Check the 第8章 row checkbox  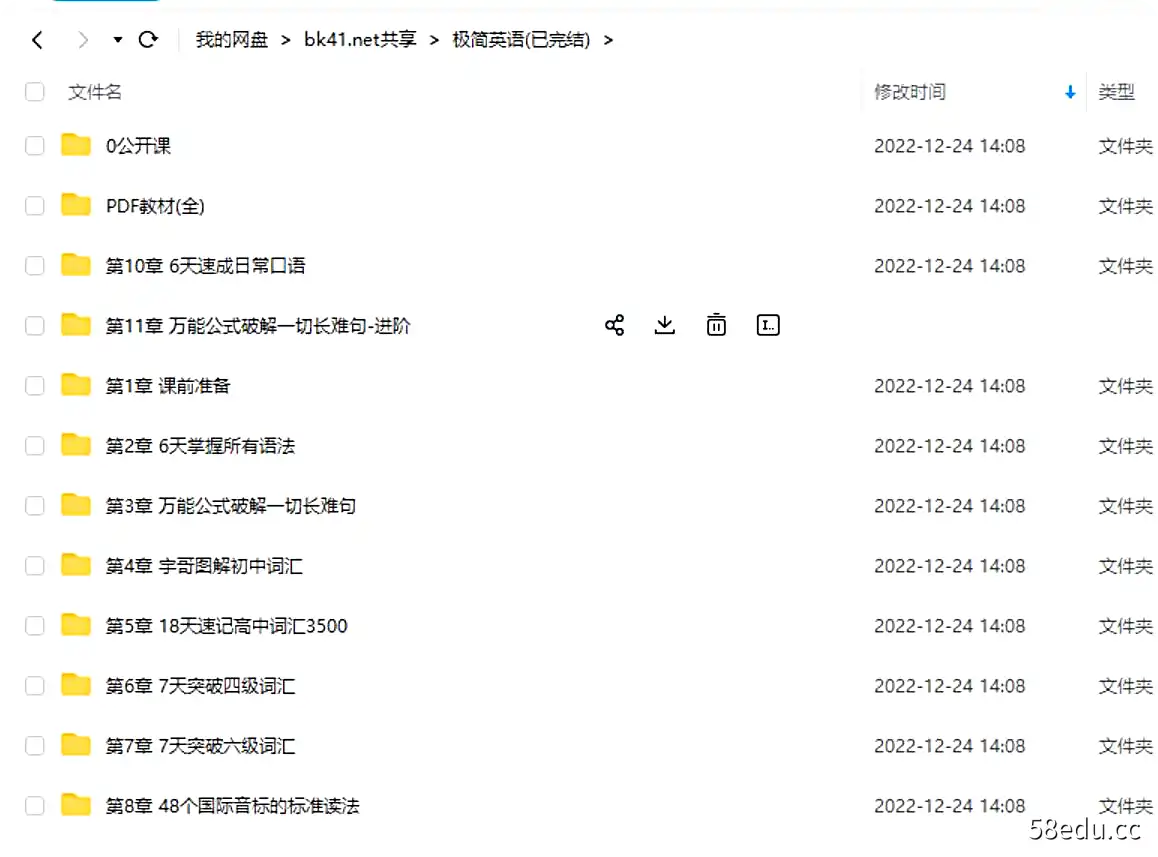[35, 805]
